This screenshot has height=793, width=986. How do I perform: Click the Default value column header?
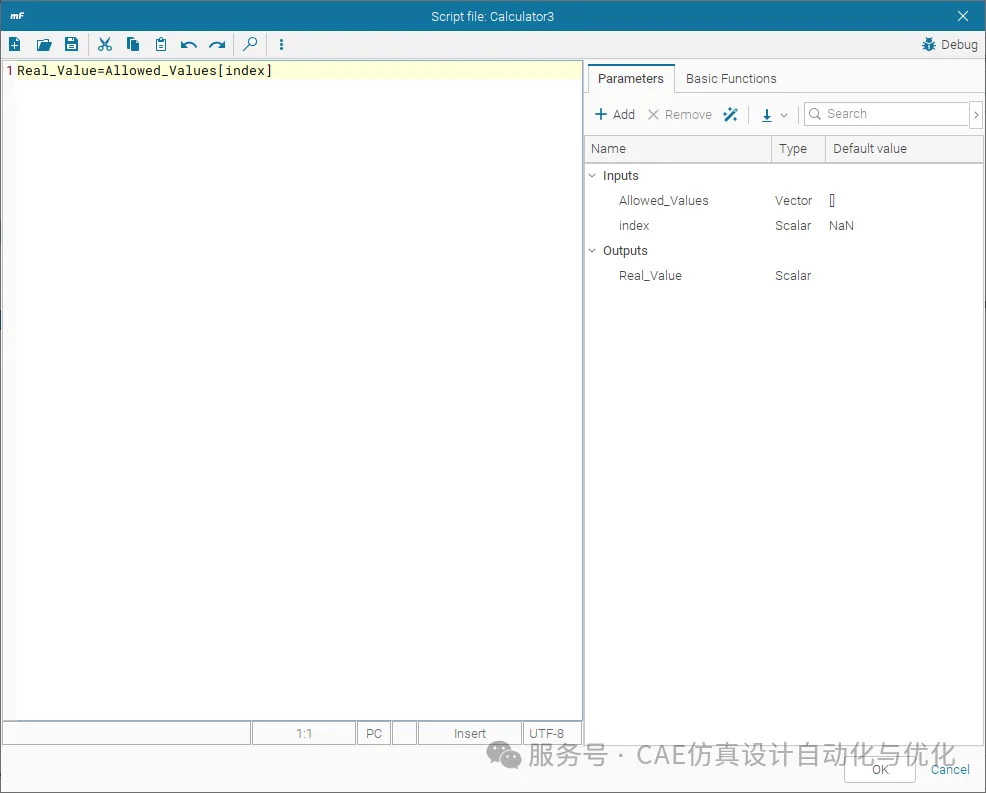click(x=904, y=149)
